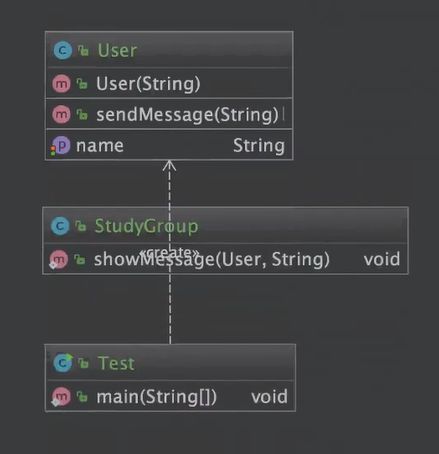Click public lock icon beside Test title

[83, 363]
